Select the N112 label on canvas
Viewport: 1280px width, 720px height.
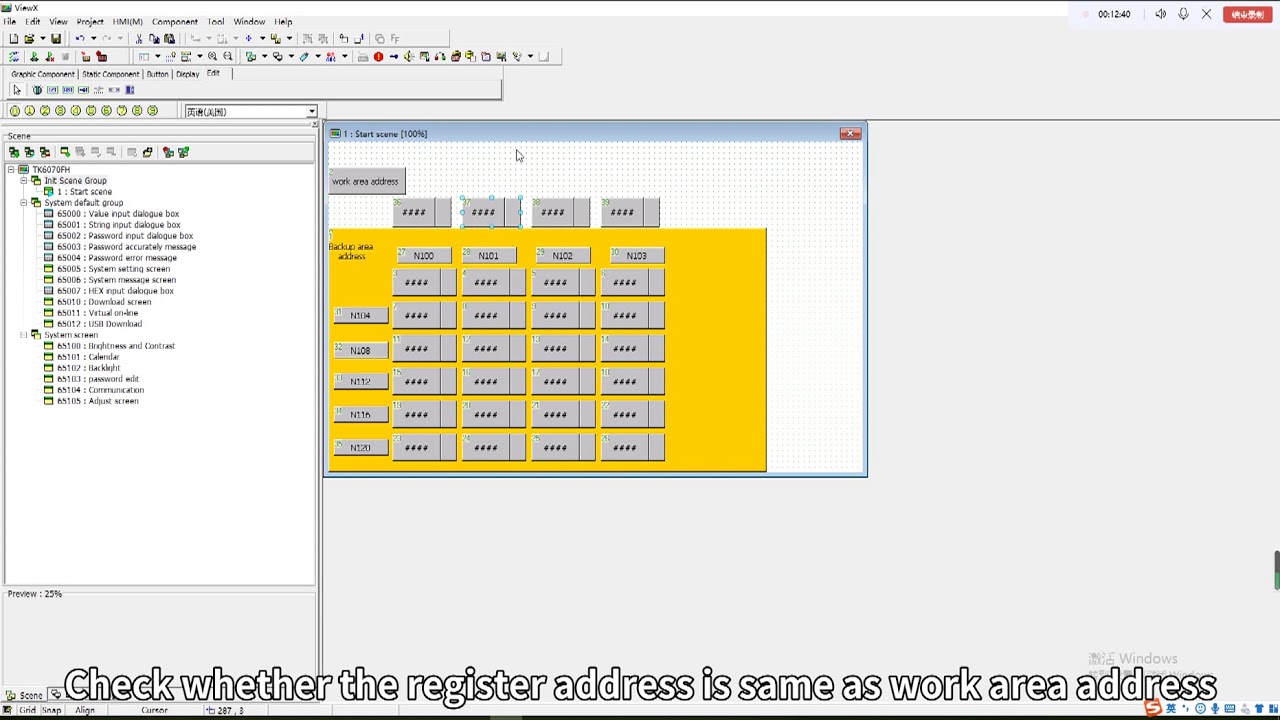coord(360,382)
